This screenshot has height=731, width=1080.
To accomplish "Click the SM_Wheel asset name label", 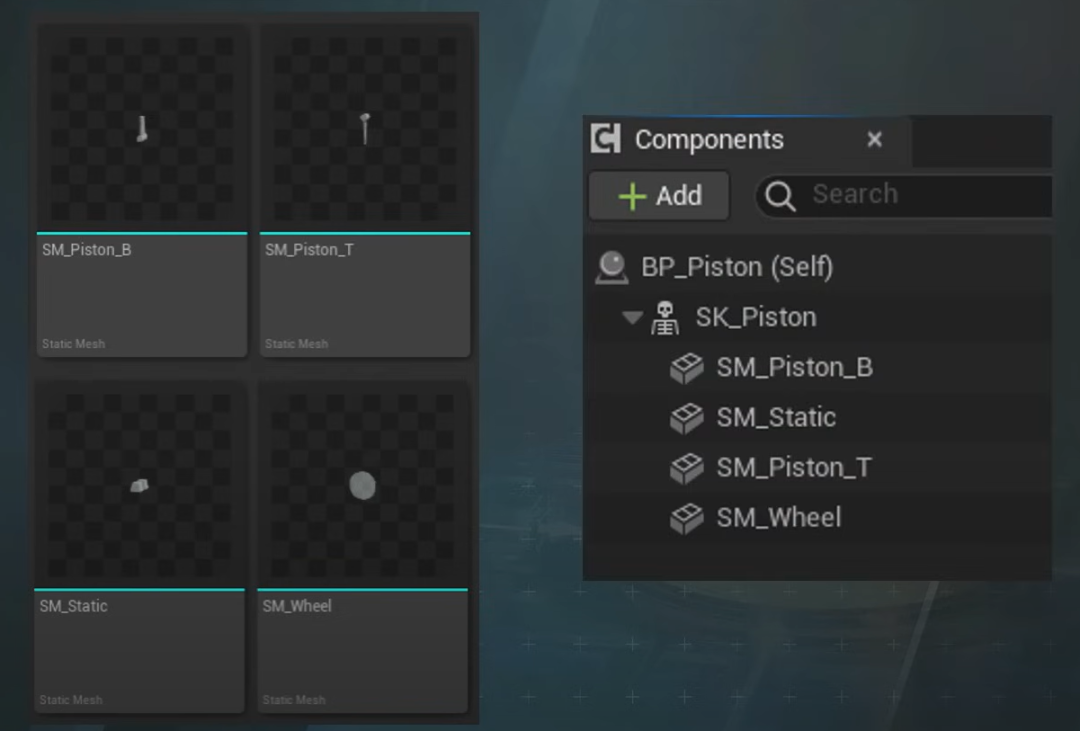I will 297,606.
